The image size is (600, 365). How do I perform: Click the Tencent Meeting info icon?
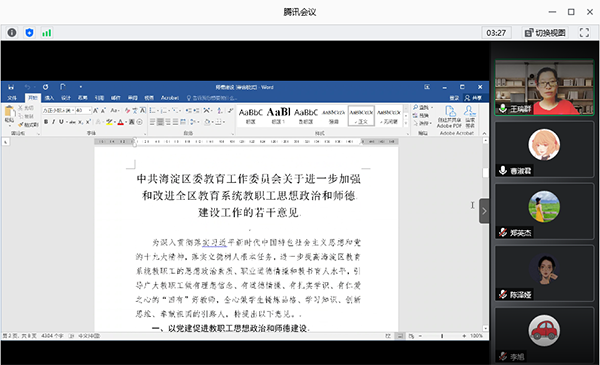12,33
